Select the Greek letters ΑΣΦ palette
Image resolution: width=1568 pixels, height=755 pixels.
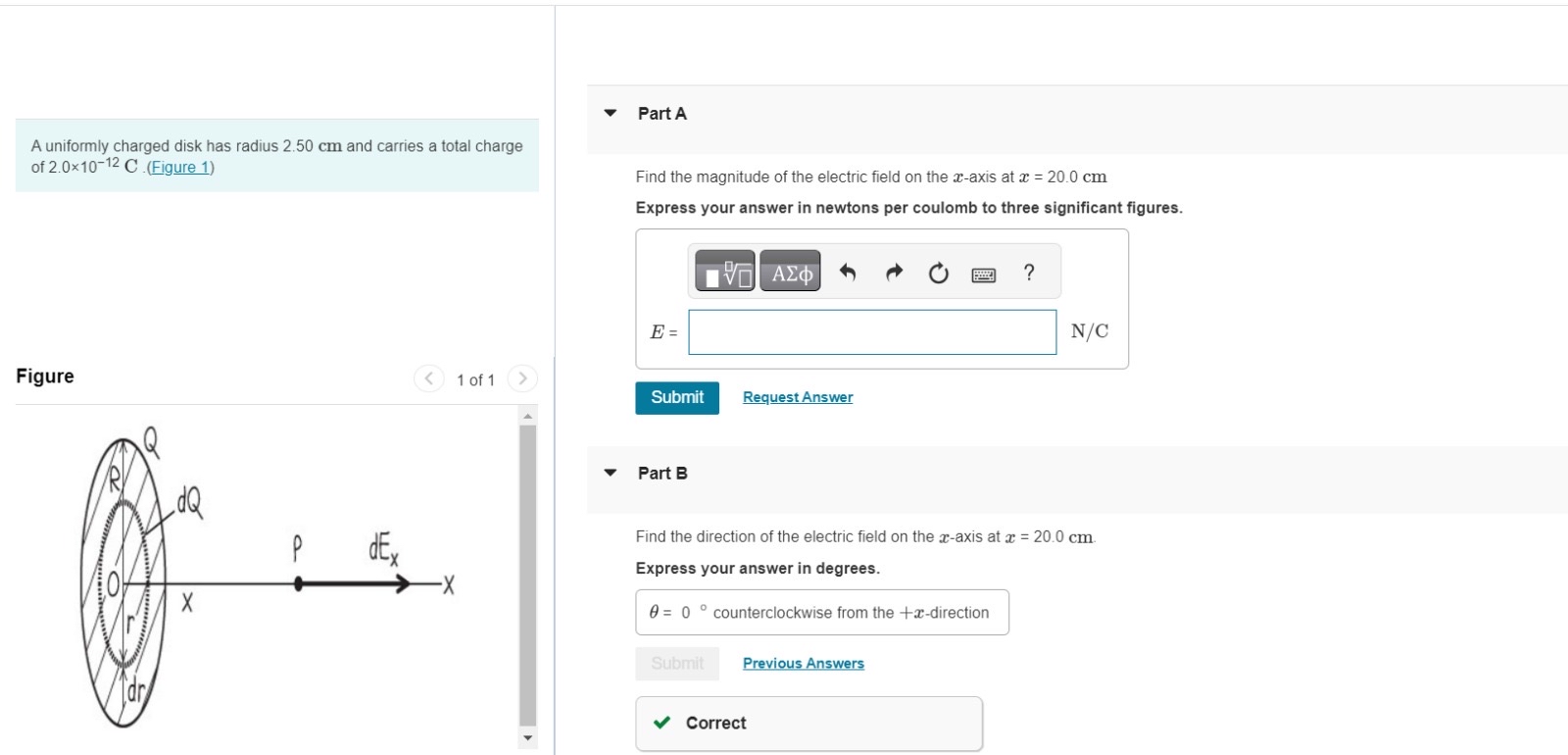[x=789, y=272]
